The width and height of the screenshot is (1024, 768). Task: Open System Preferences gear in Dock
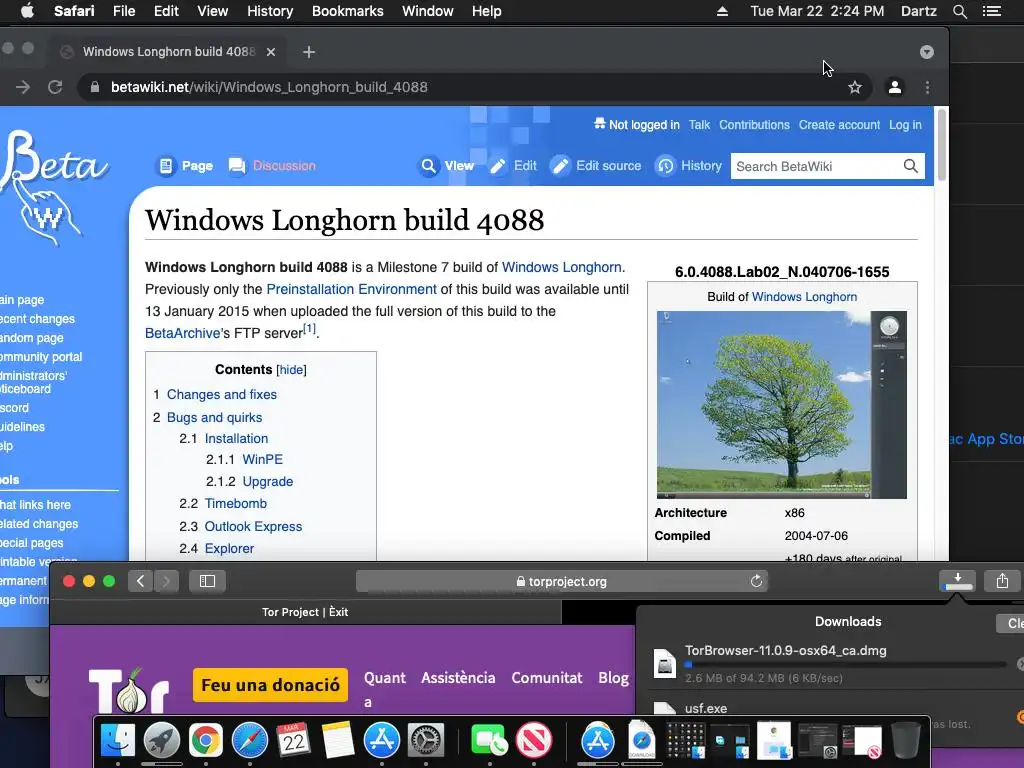pos(426,740)
